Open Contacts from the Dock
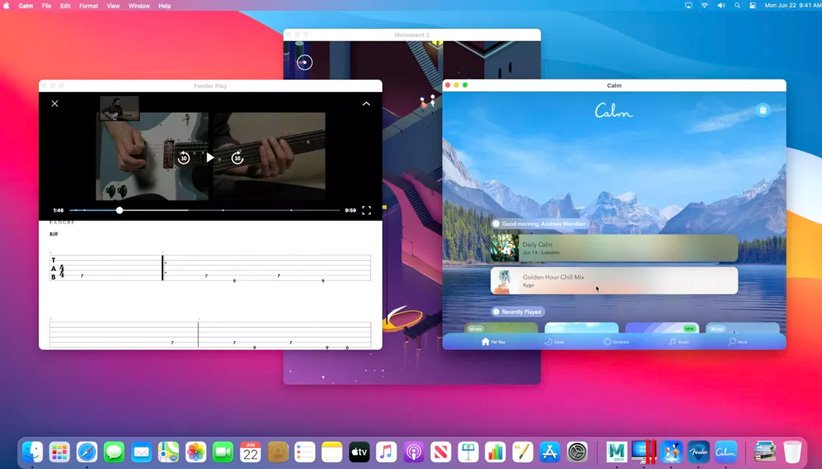The width and height of the screenshot is (822, 469). tap(278, 452)
